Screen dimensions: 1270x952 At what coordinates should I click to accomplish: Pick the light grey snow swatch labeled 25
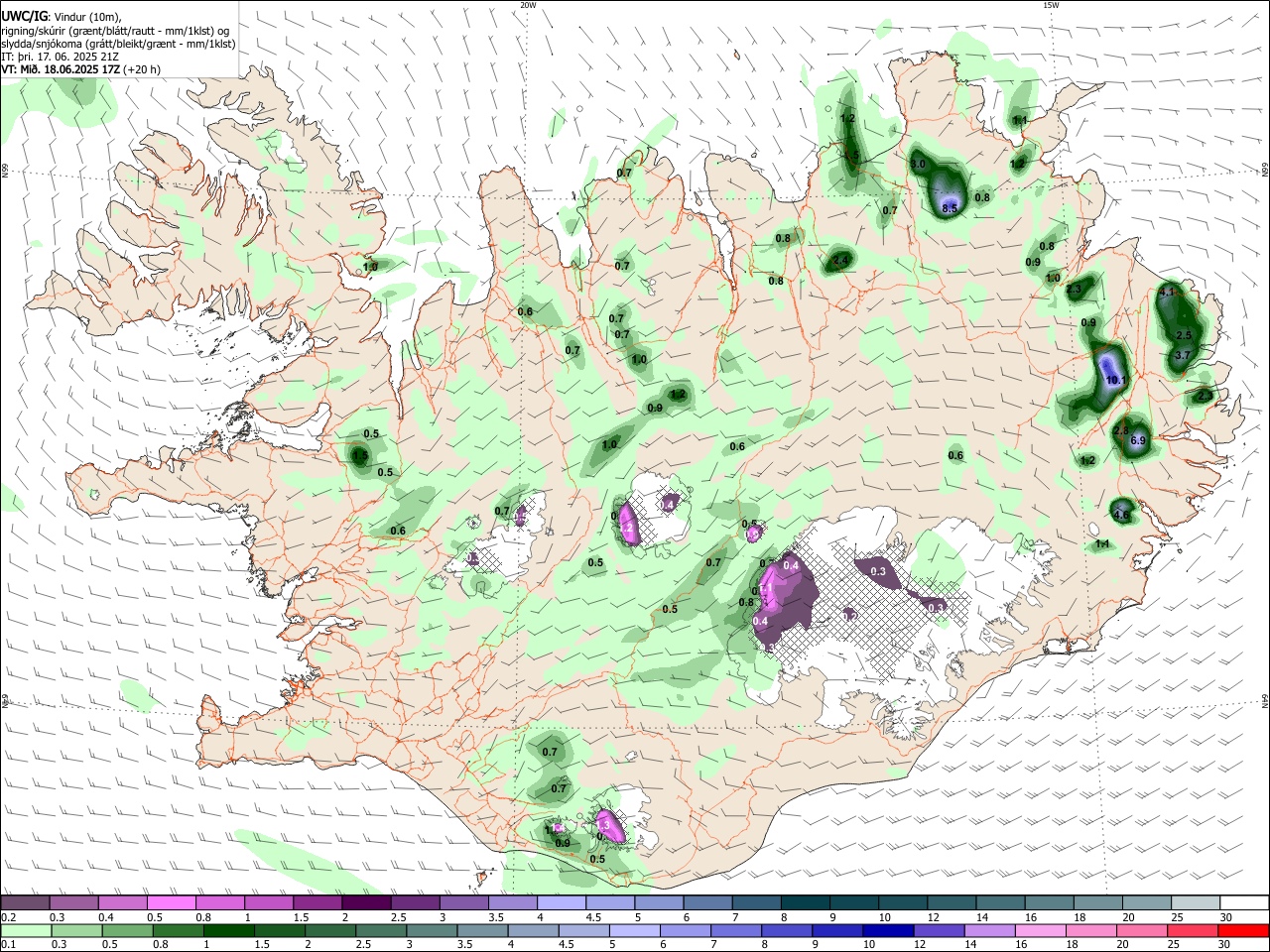coord(1196,903)
